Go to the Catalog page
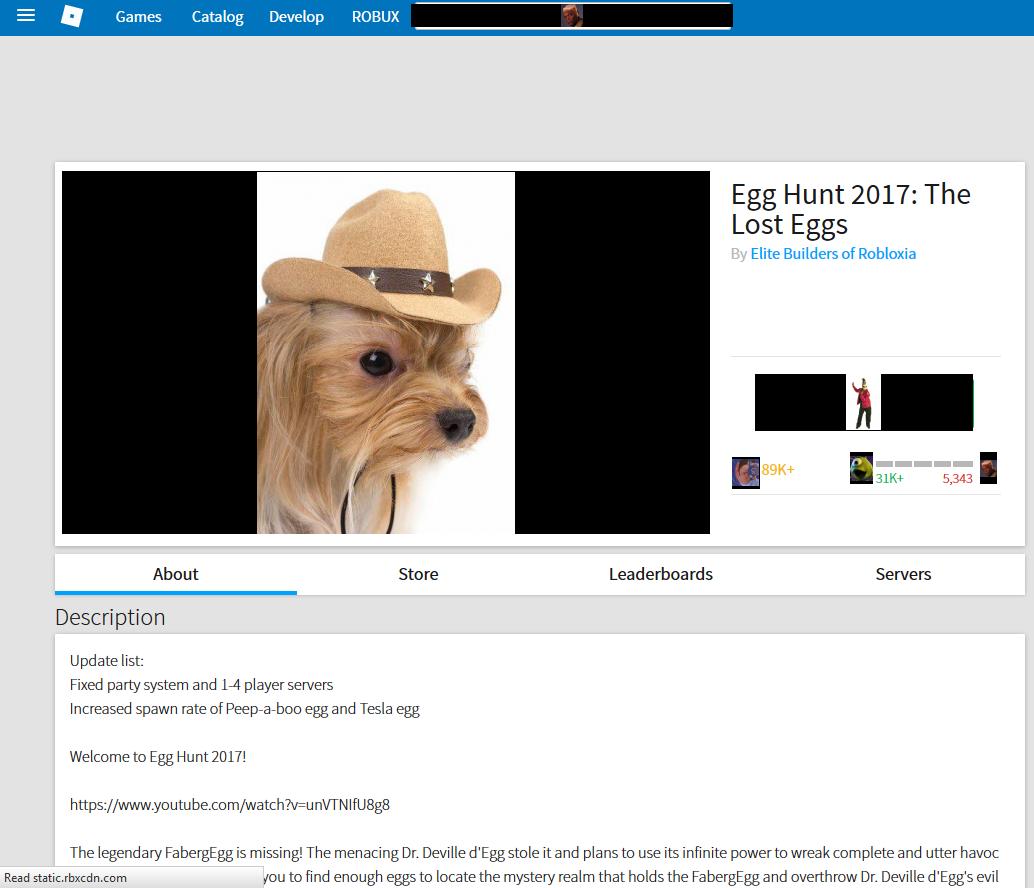 pyautogui.click(x=217, y=17)
